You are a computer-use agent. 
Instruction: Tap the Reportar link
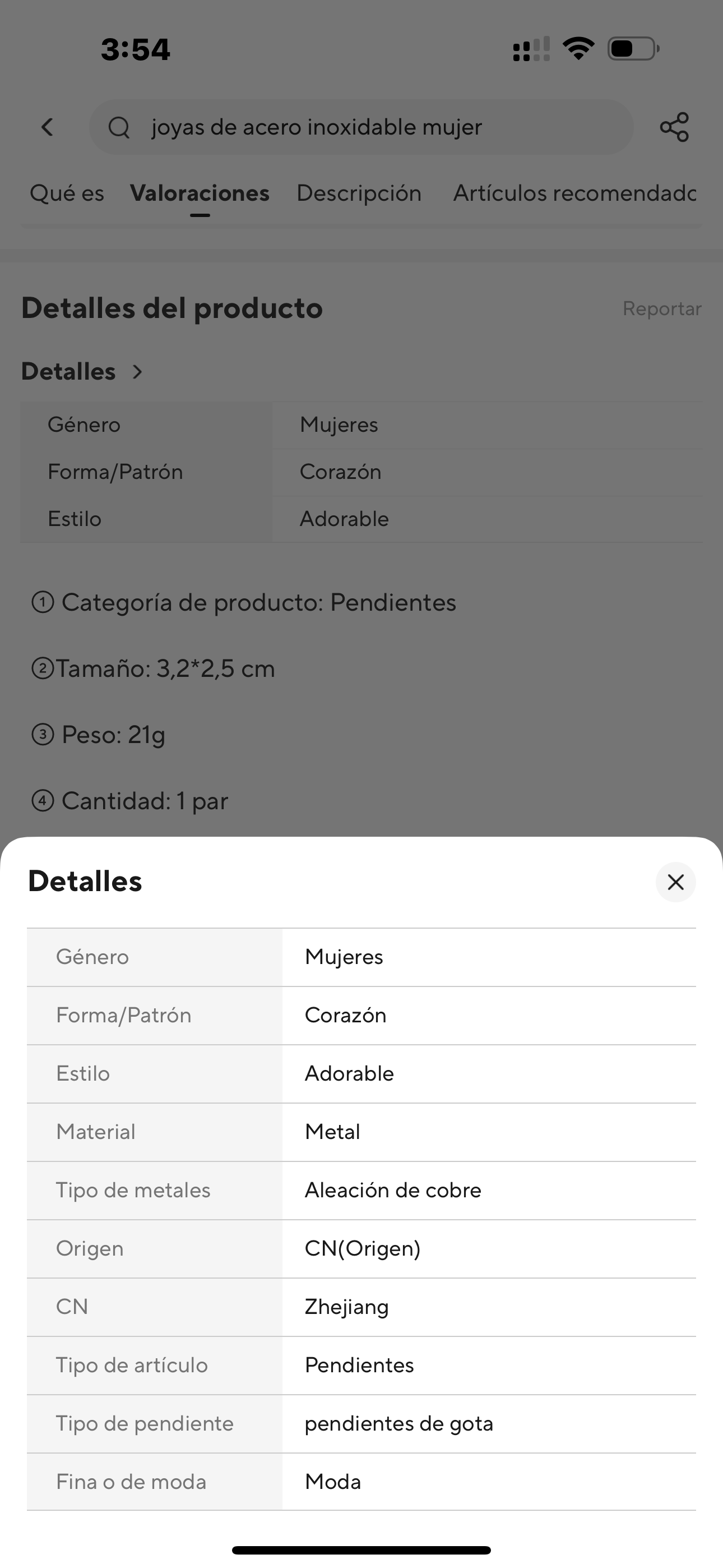[661, 308]
